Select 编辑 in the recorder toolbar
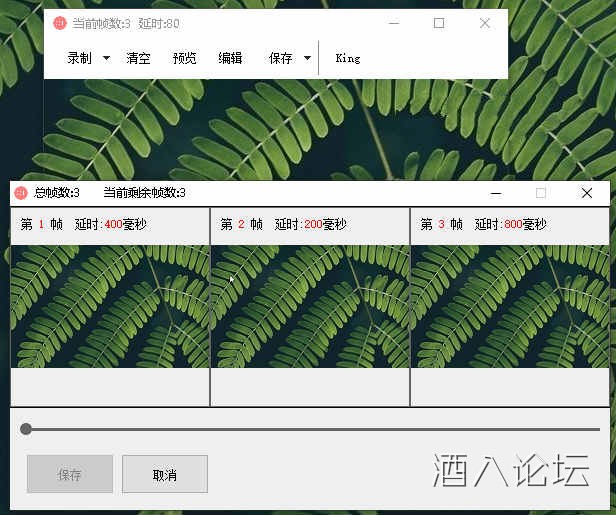This screenshot has height=515, width=616. [230, 58]
